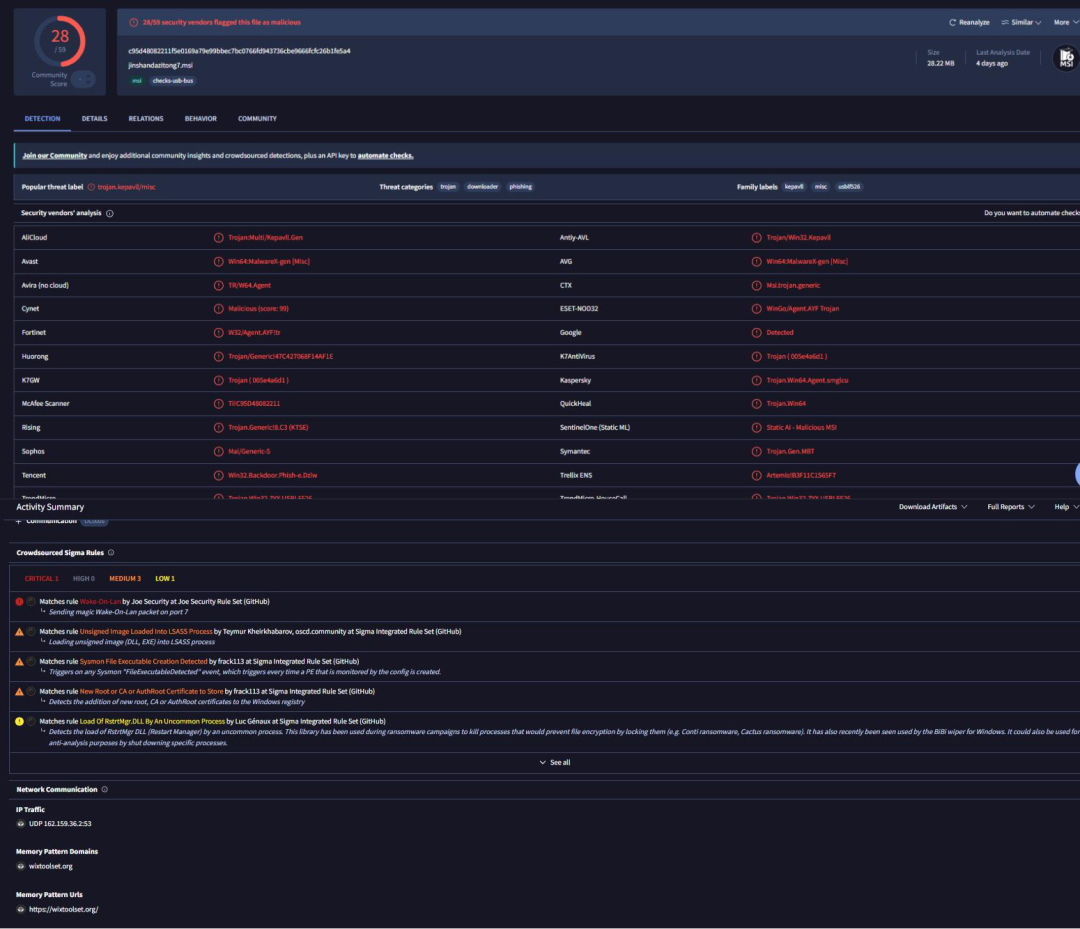Open the Similar dropdown
The image size is (1080, 929).
coord(1021,23)
